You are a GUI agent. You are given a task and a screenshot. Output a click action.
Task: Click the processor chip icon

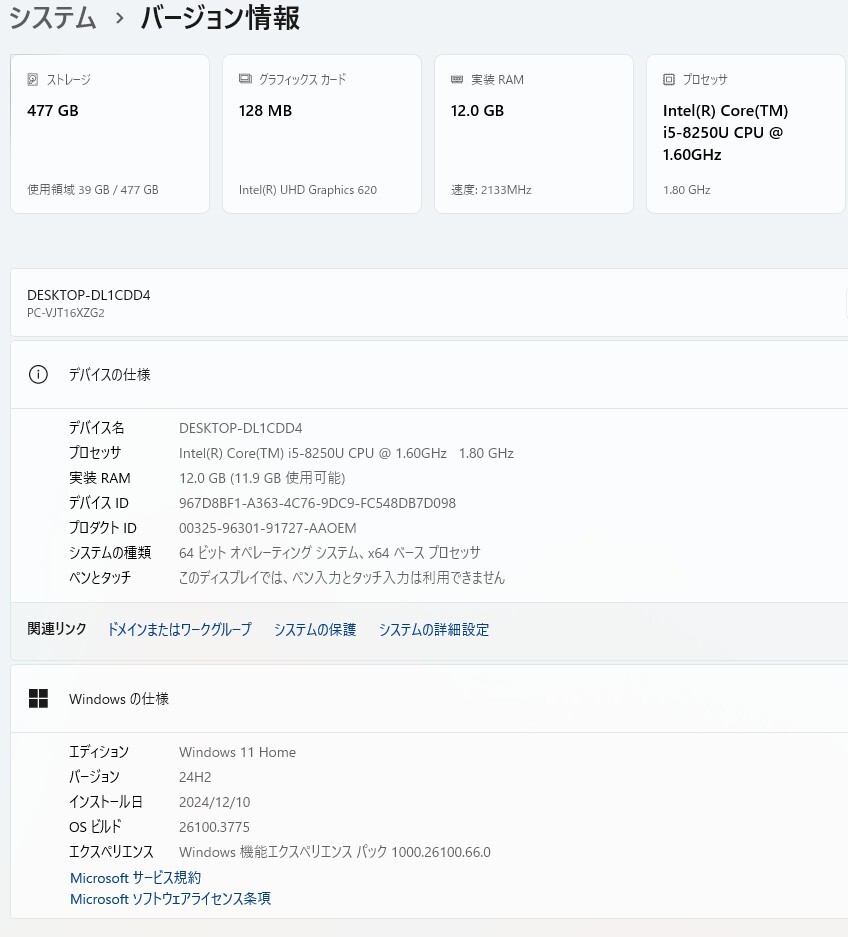click(669, 79)
